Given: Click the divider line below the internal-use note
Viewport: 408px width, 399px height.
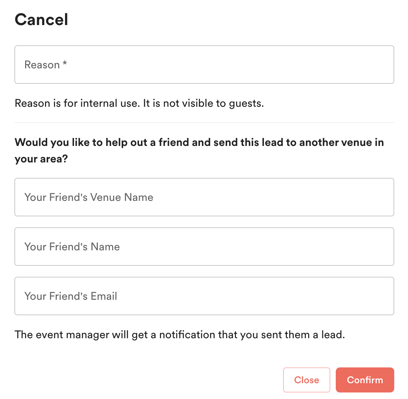Looking at the screenshot, I should tap(204, 122).
